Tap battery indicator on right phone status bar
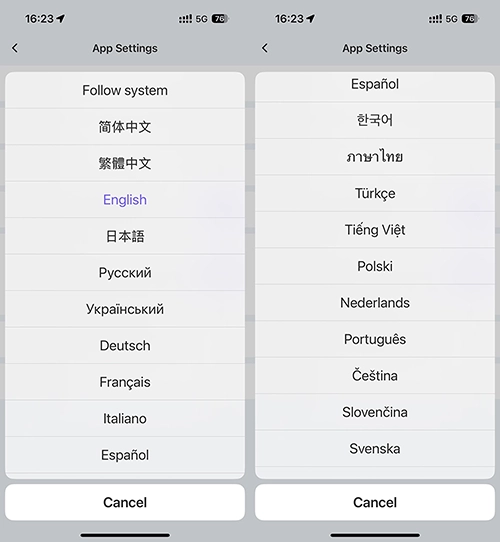Screen dimensions: 500x542 coord(470,19)
